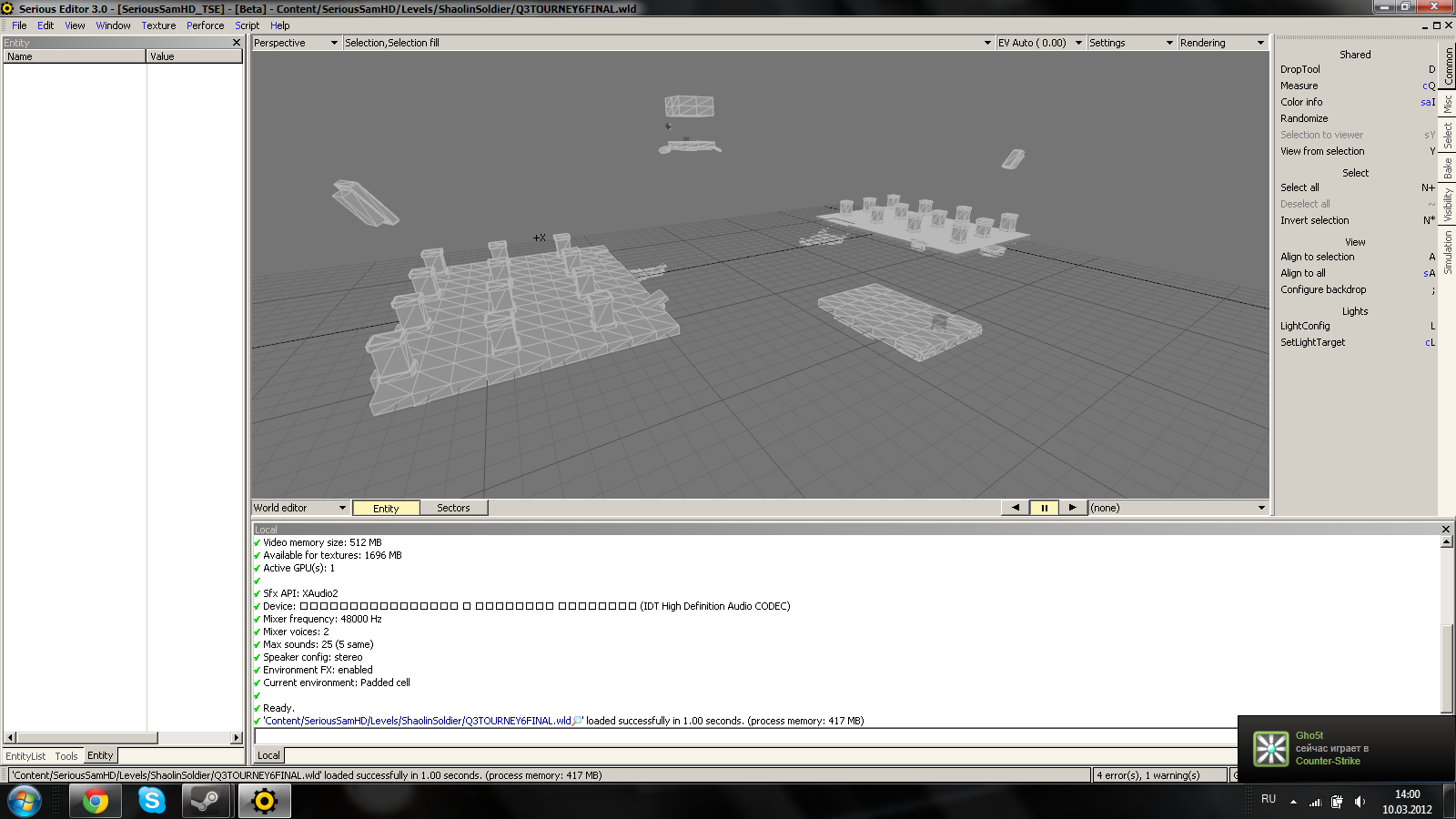This screenshot has width=1456, height=819.
Task: Open the Edit menu
Action: tap(45, 25)
